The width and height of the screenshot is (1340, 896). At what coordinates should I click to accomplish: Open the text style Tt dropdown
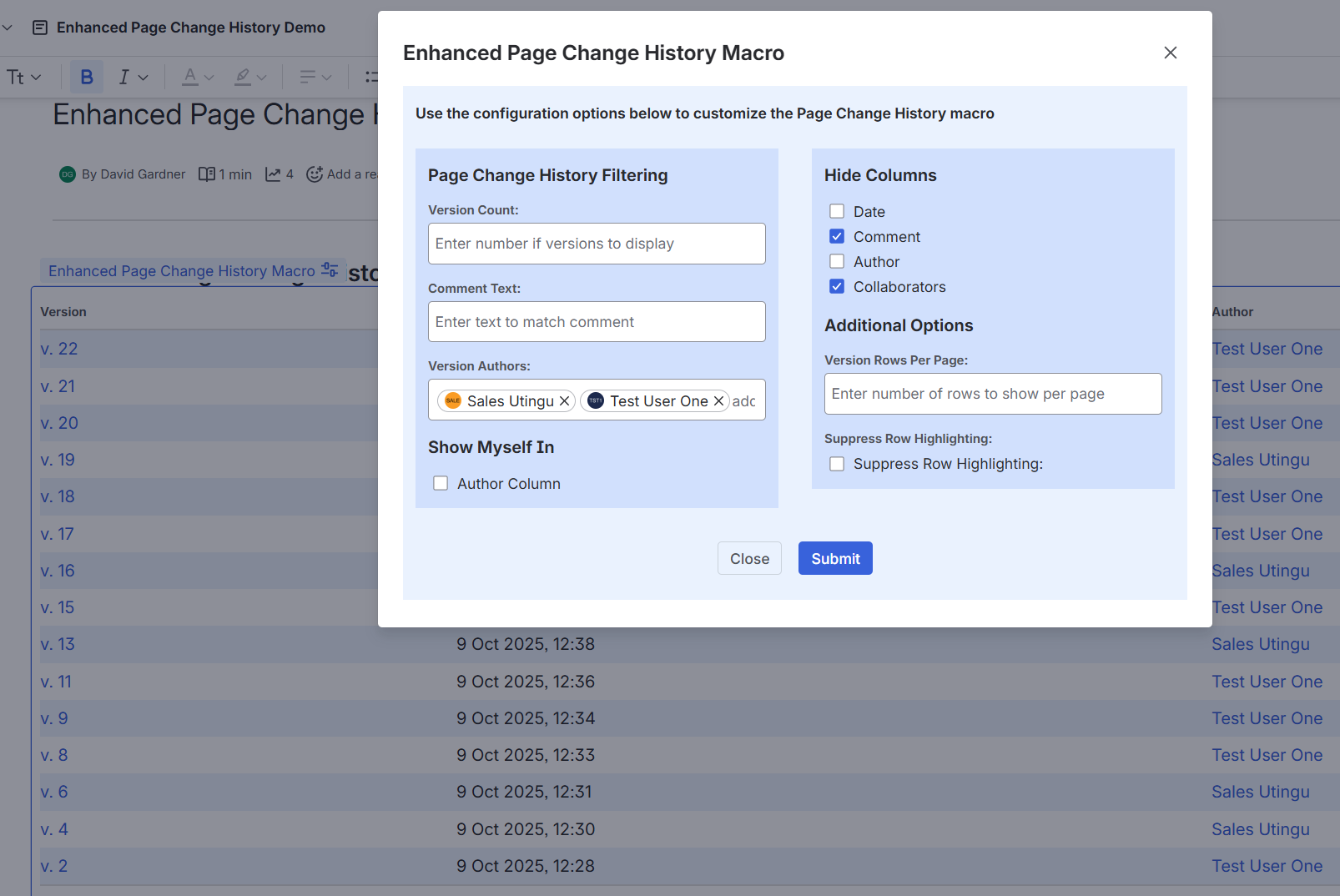pyautogui.click(x=23, y=77)
